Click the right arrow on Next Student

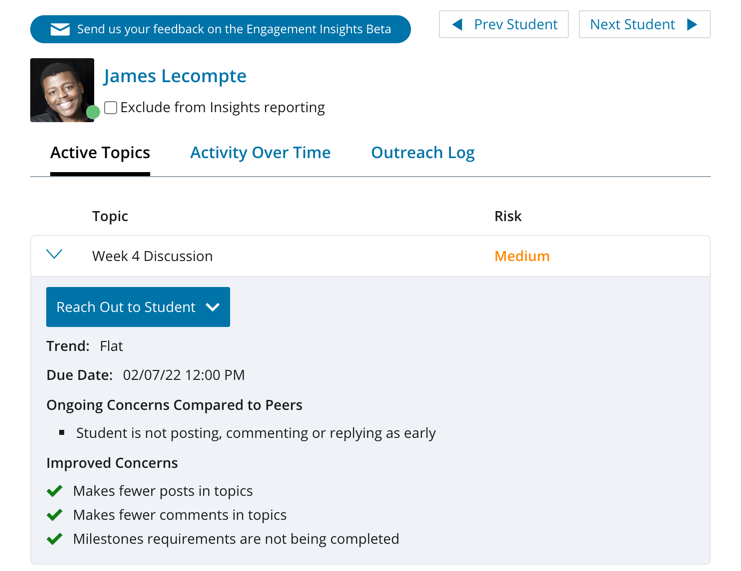(692, 25)
